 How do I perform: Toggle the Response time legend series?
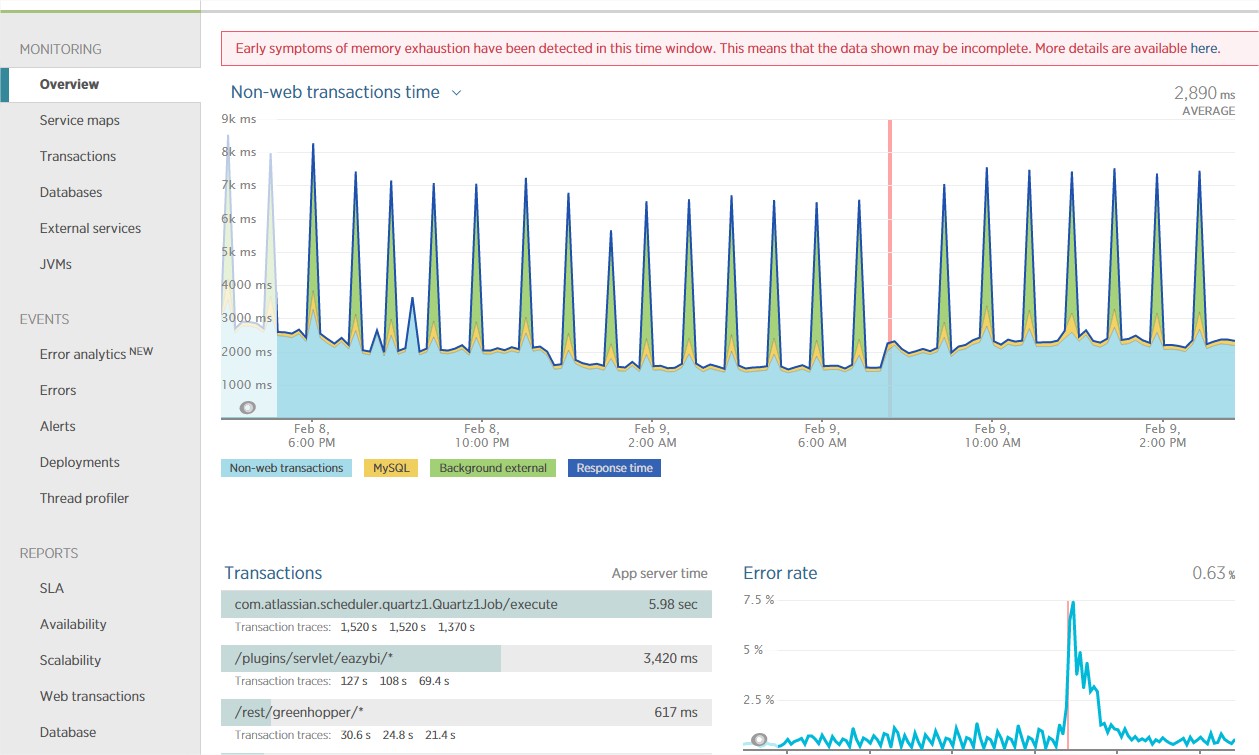(x=614, y=468)
